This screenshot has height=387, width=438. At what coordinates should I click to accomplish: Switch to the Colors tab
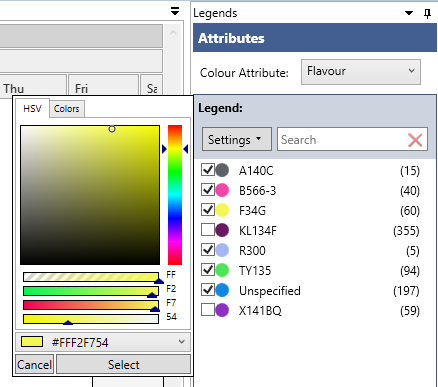(67, 109)
